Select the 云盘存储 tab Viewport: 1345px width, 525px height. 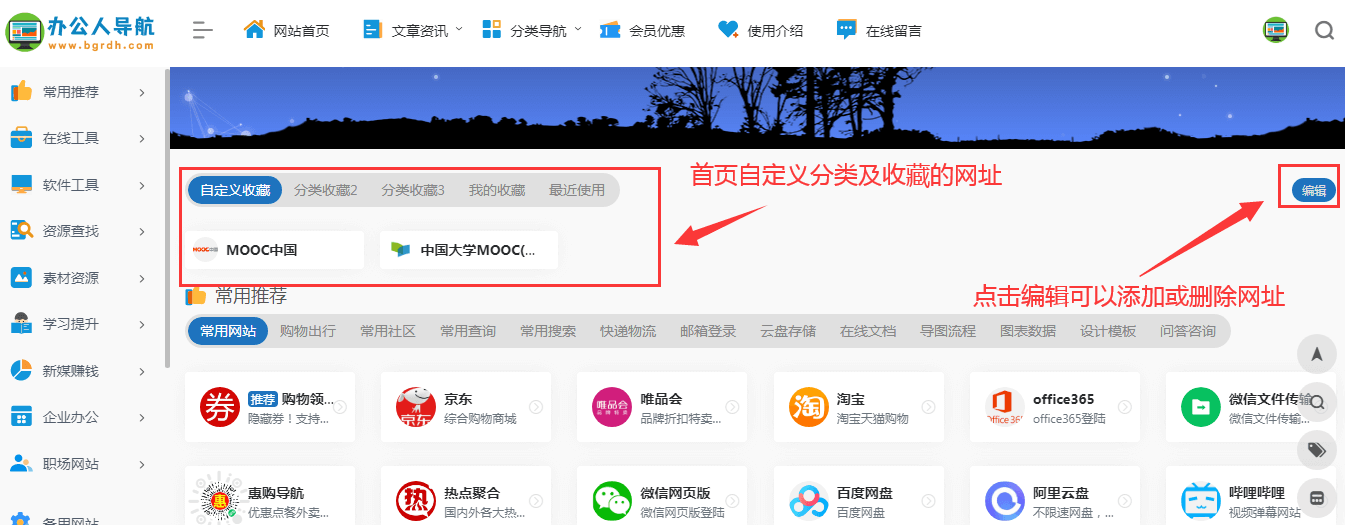788,331
